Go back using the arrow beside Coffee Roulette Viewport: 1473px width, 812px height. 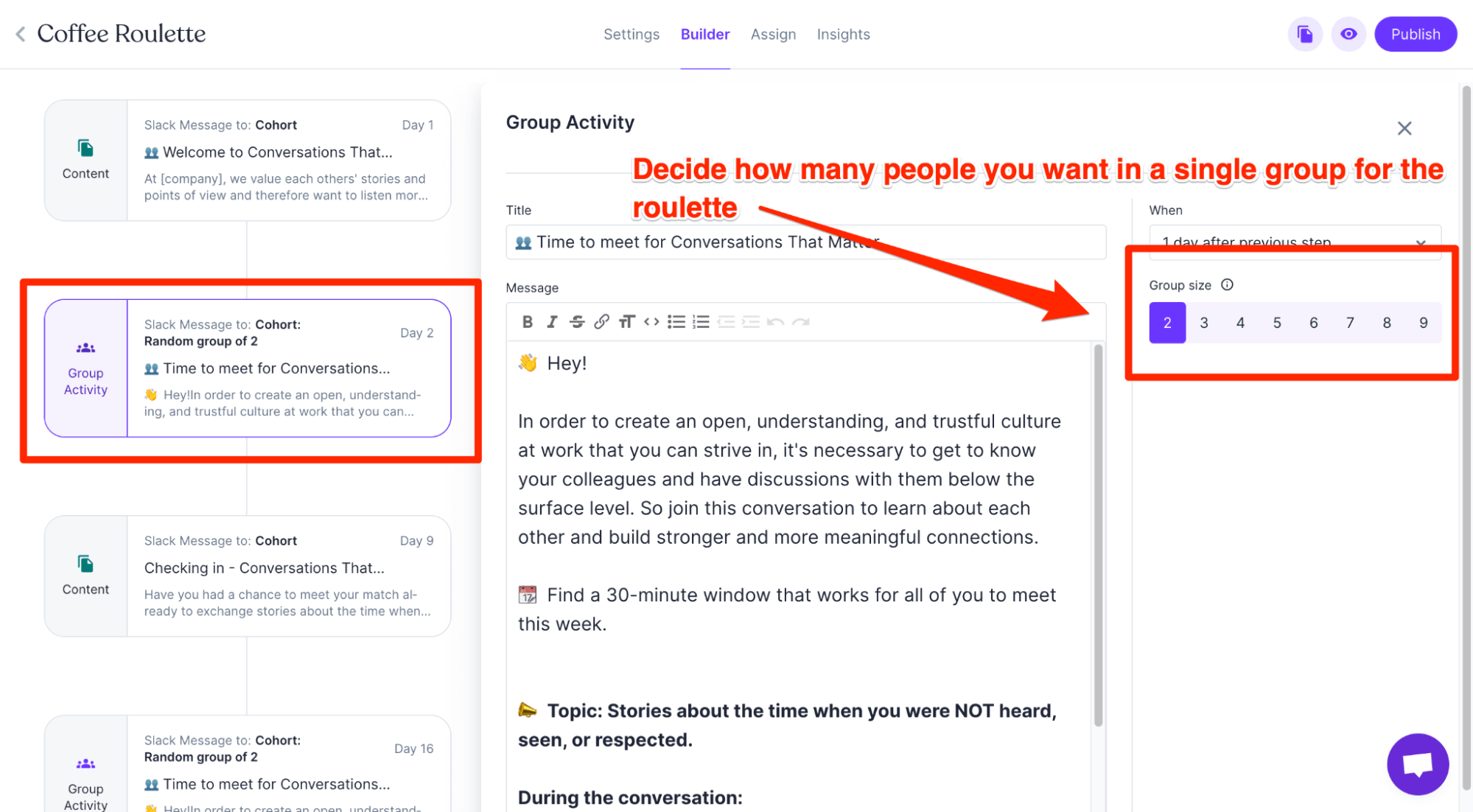click(21, 34)
